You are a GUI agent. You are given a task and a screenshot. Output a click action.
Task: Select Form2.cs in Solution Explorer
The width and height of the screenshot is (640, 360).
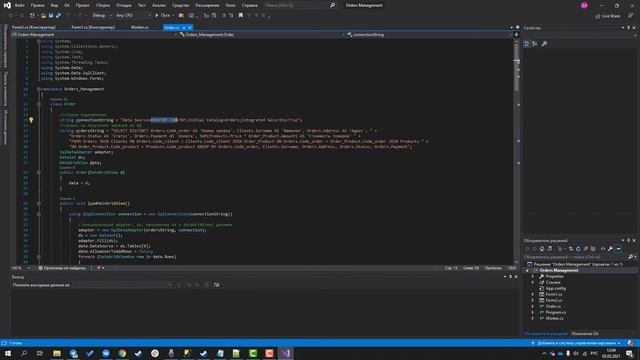tap(553, 300)
